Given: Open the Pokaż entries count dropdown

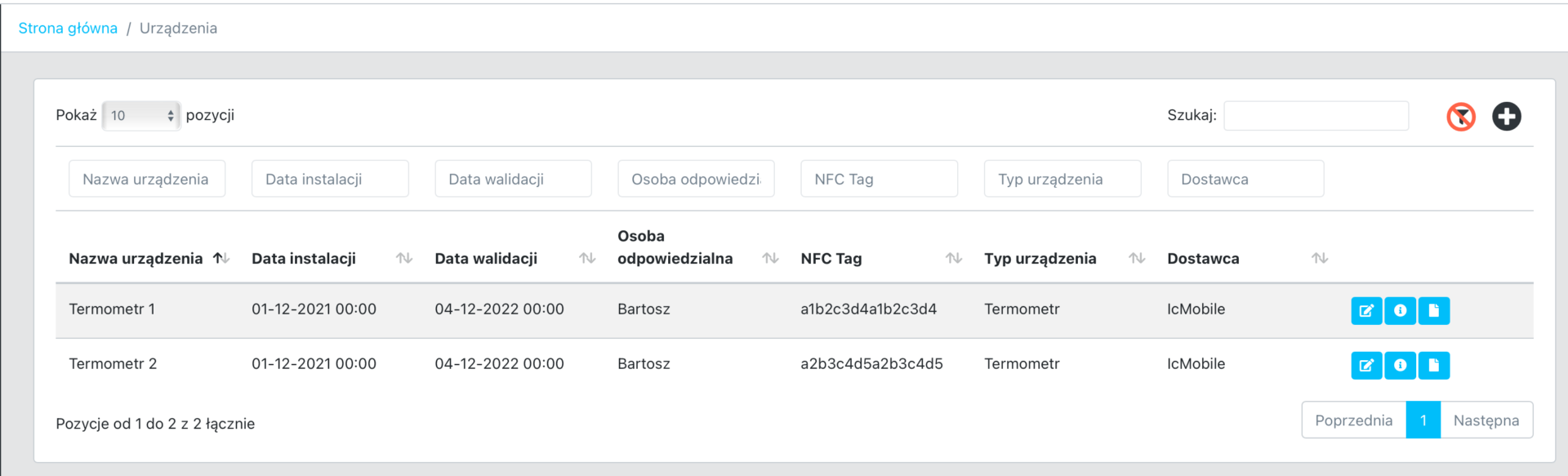Looking at the screenshot, I should 141,116.
